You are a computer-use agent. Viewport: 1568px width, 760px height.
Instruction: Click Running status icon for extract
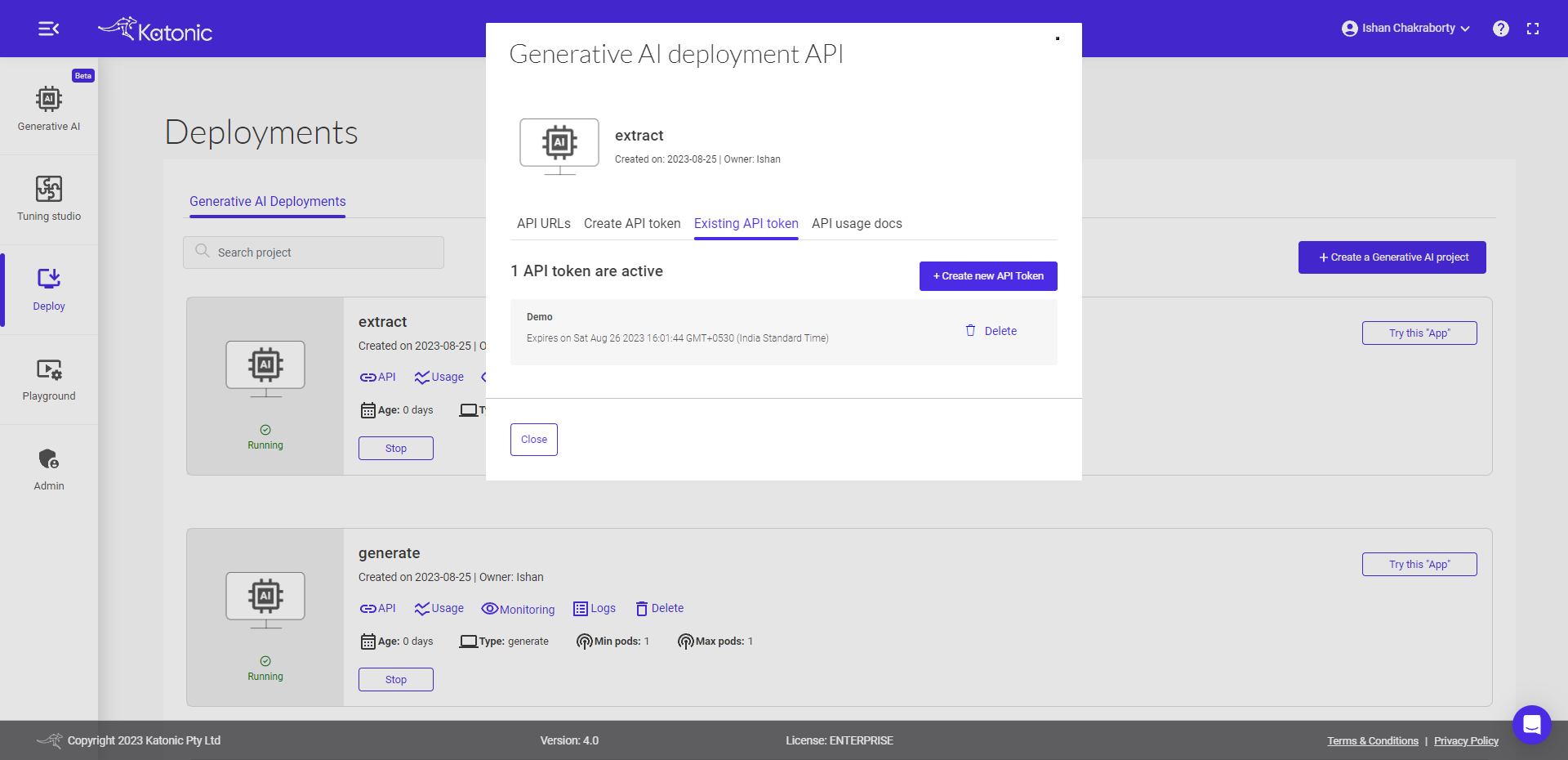coord(265,430)
